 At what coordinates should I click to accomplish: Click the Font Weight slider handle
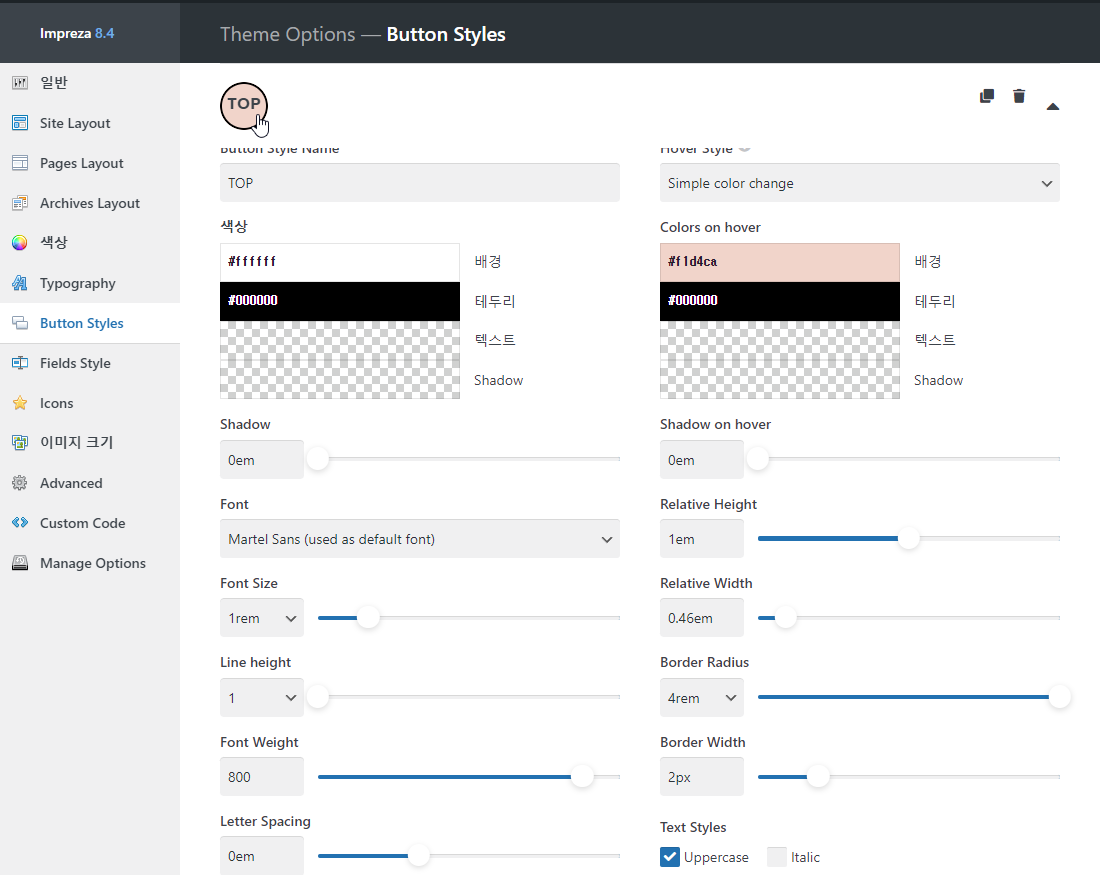(x=582, y=776)
